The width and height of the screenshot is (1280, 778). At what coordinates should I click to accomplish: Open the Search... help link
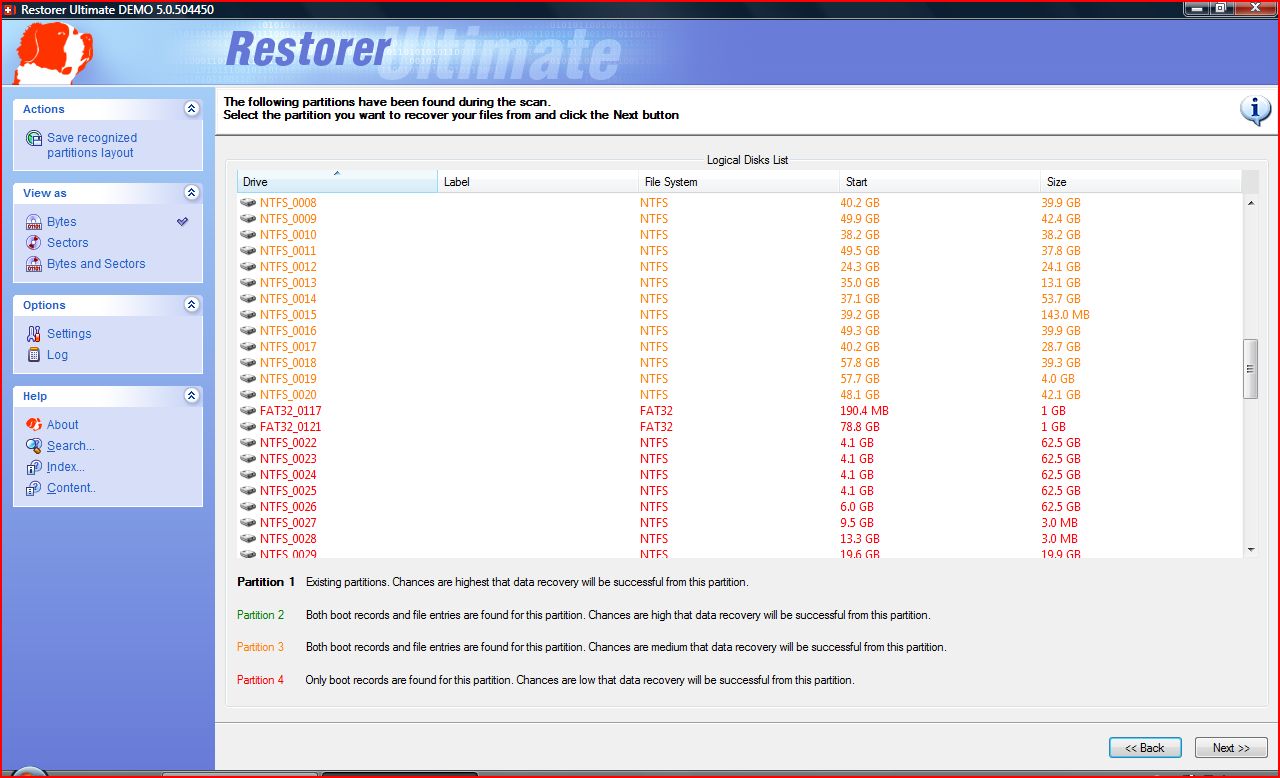tap(71, 446)
